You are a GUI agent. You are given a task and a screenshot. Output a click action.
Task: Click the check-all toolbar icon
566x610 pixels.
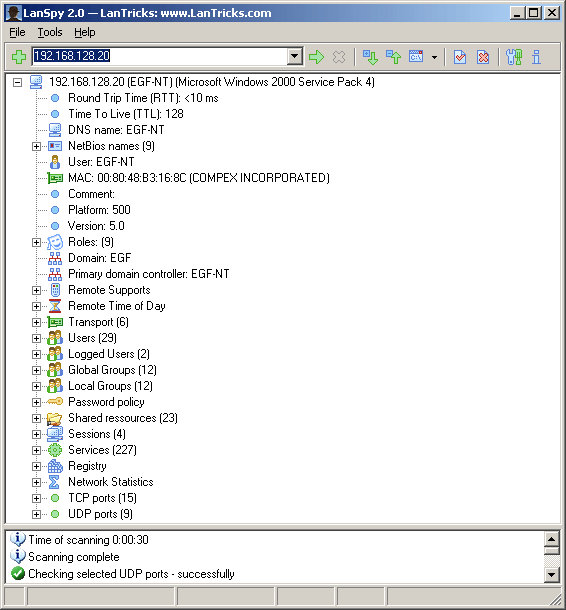(x=460, y=57)
